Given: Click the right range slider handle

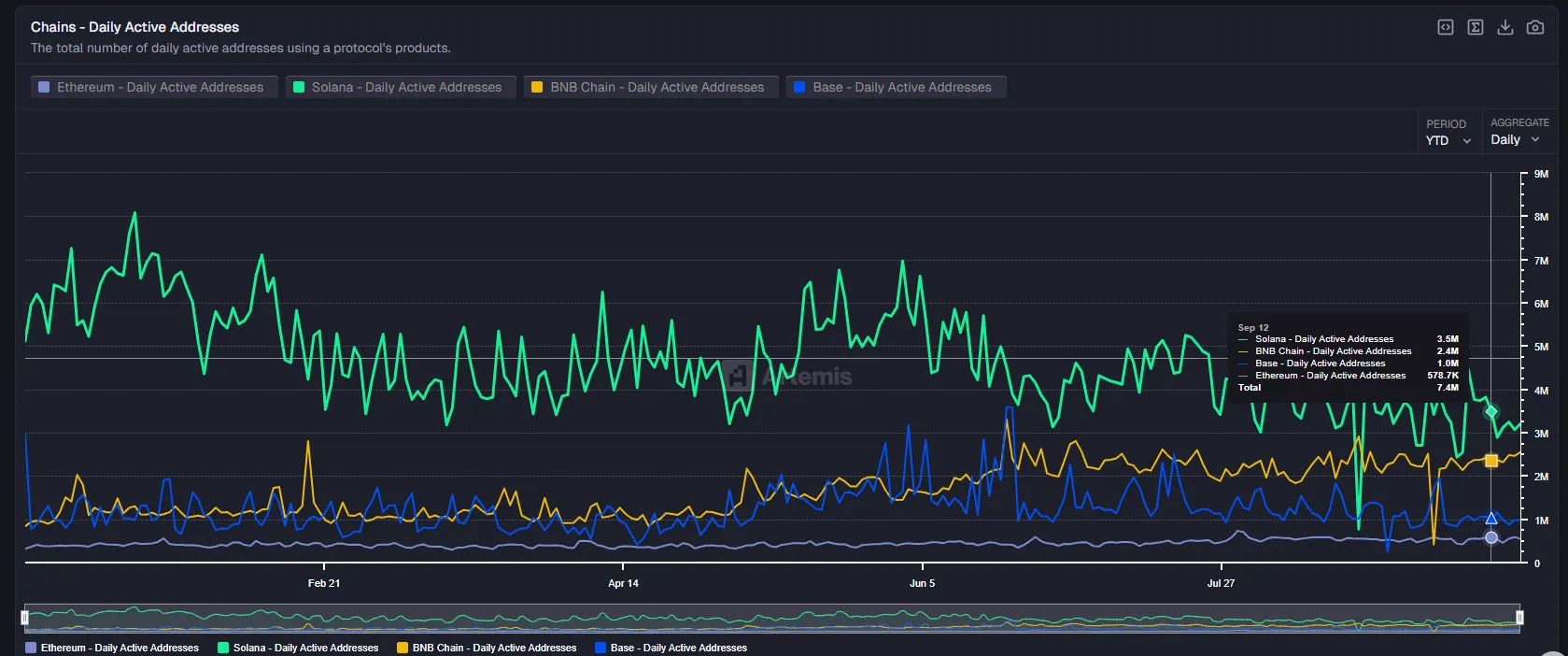Looking at the screenshot, I should (x=1519, y=618).
